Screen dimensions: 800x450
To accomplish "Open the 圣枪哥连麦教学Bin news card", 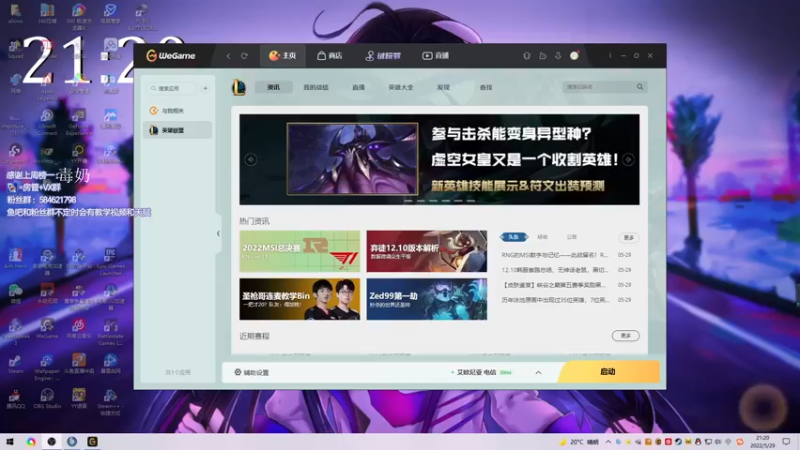I will 299,299.
